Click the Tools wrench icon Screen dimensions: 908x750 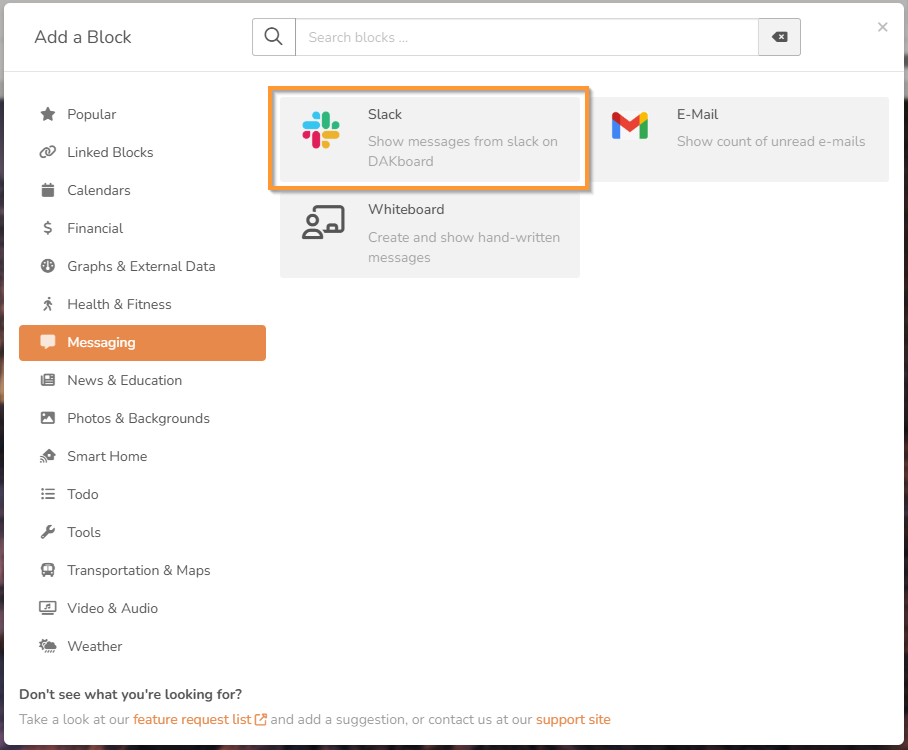(48, 532)
